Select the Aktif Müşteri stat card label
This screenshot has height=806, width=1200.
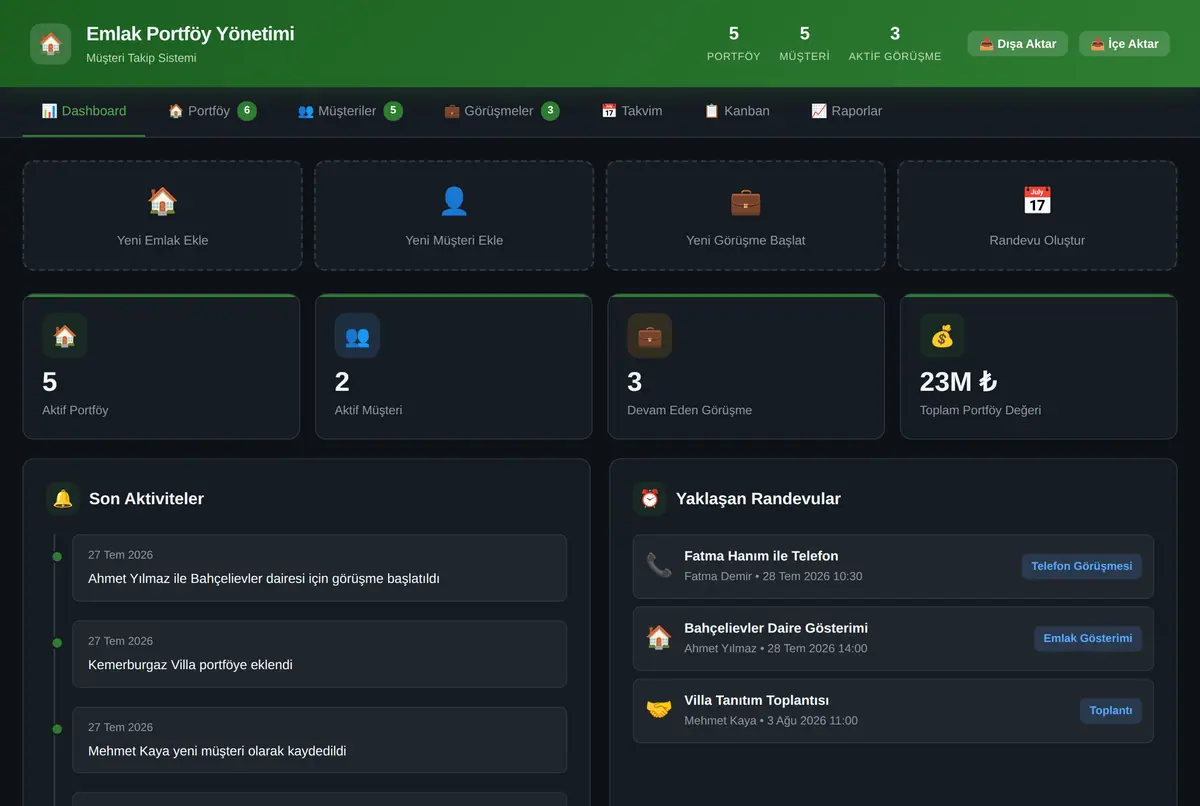click(x=368, y=410)
